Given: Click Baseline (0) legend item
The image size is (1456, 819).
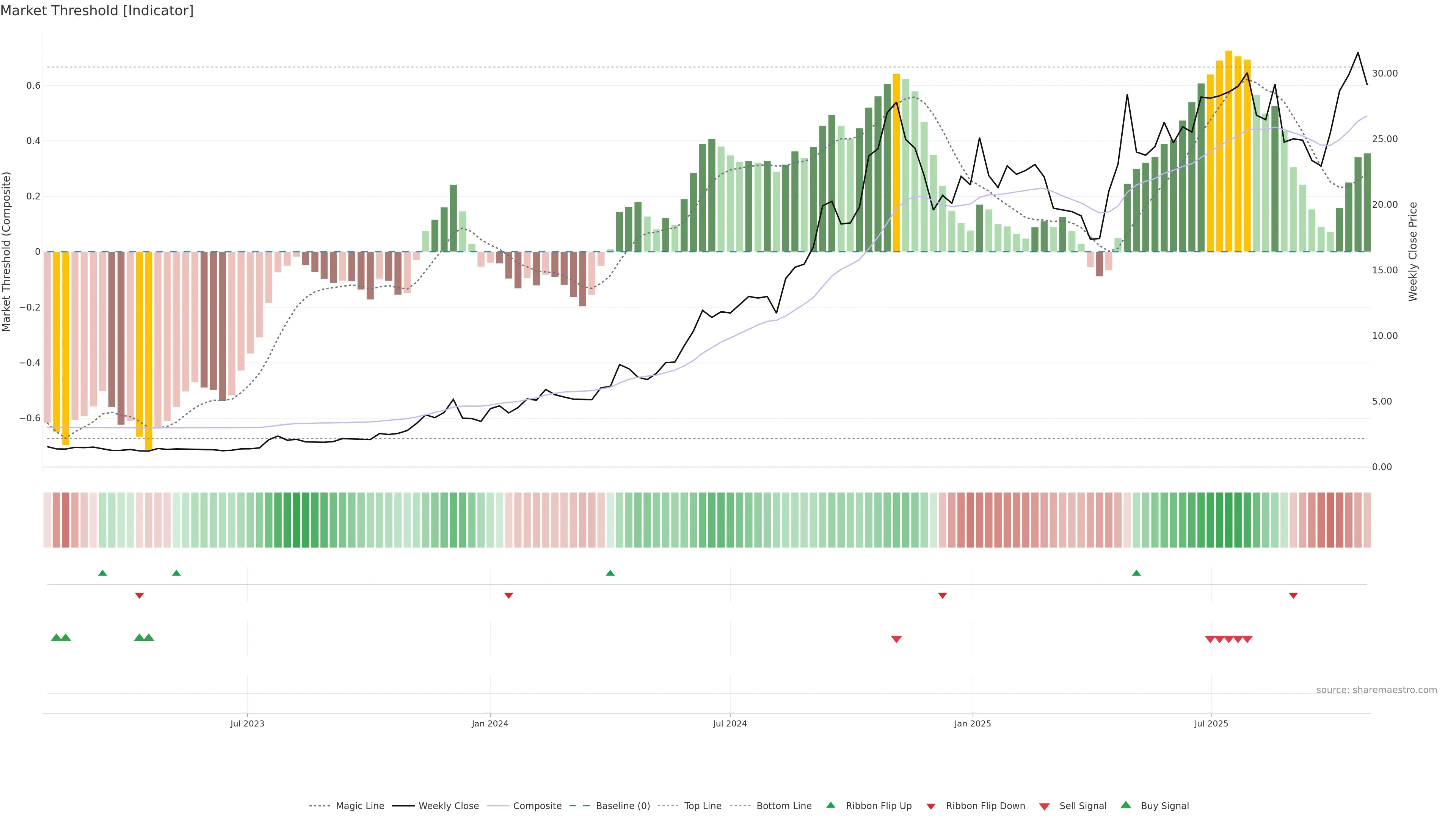Looking at the screenshot, I should click(622, 806).
